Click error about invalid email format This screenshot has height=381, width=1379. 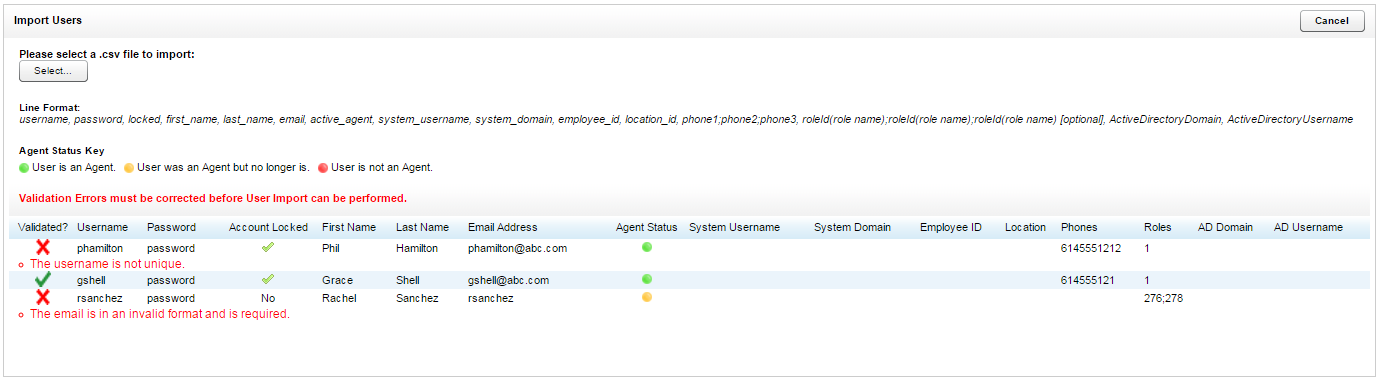[x=160, y=314]
